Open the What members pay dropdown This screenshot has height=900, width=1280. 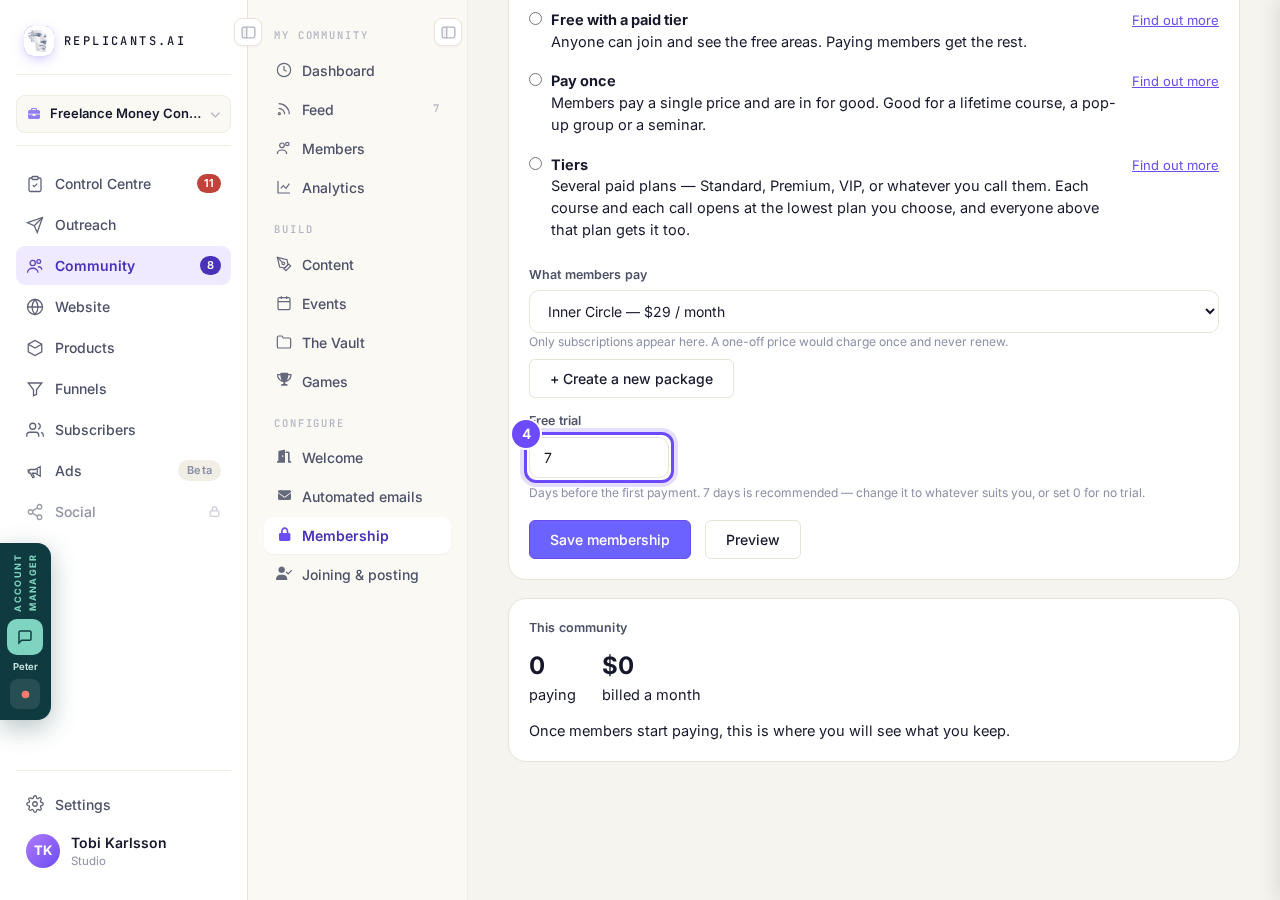[874, 312]
